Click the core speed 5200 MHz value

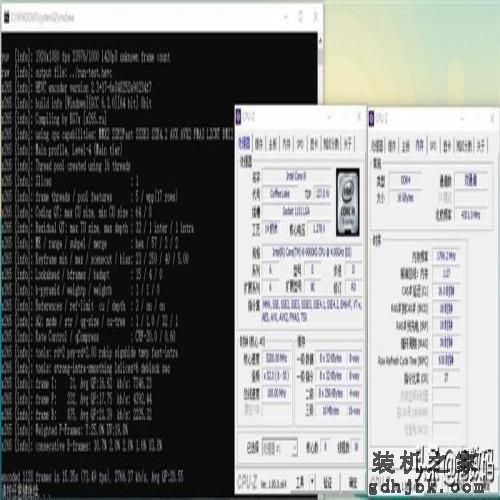tap(276, 358)
